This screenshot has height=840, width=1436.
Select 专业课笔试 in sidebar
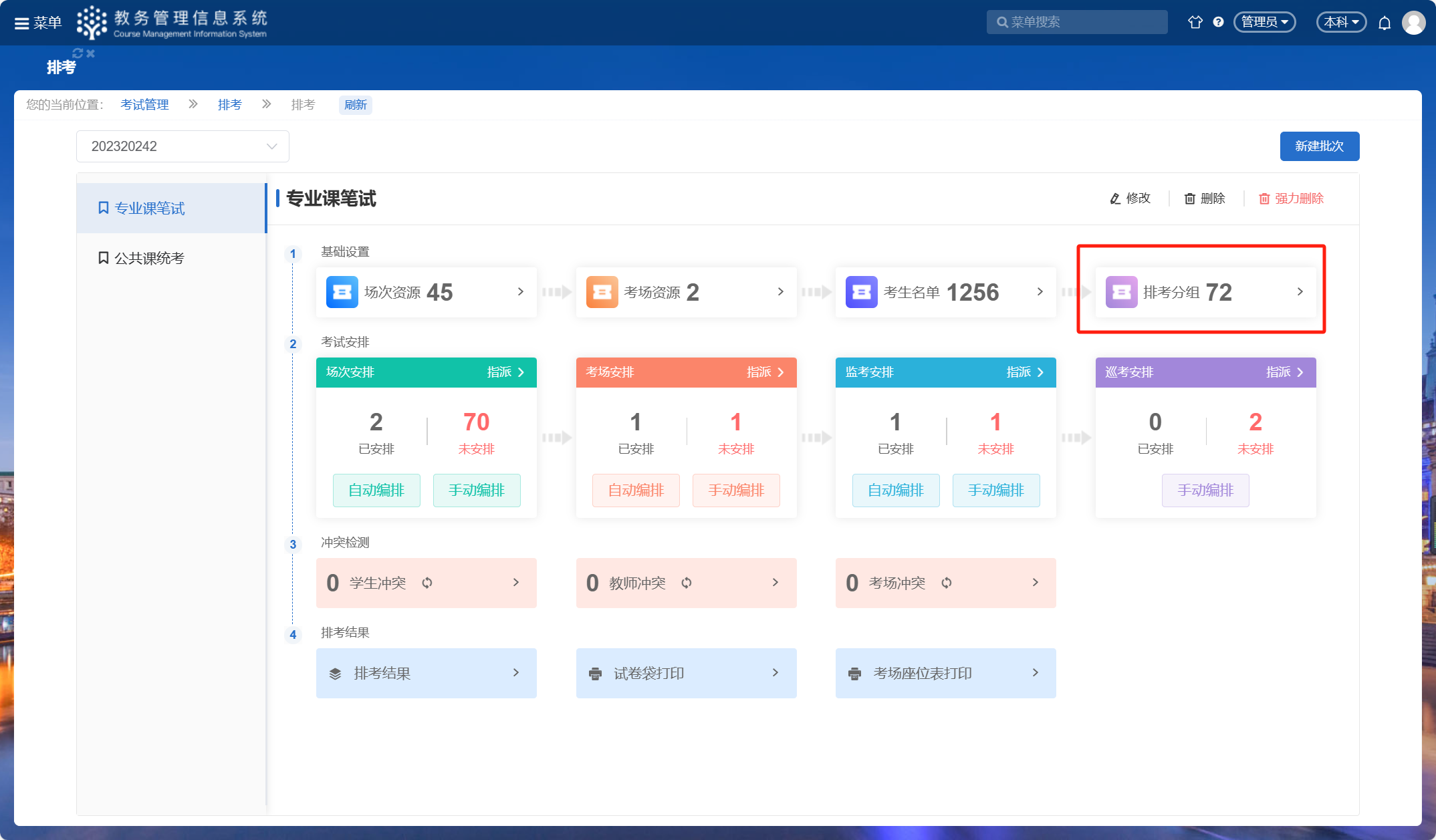(149, 208)
